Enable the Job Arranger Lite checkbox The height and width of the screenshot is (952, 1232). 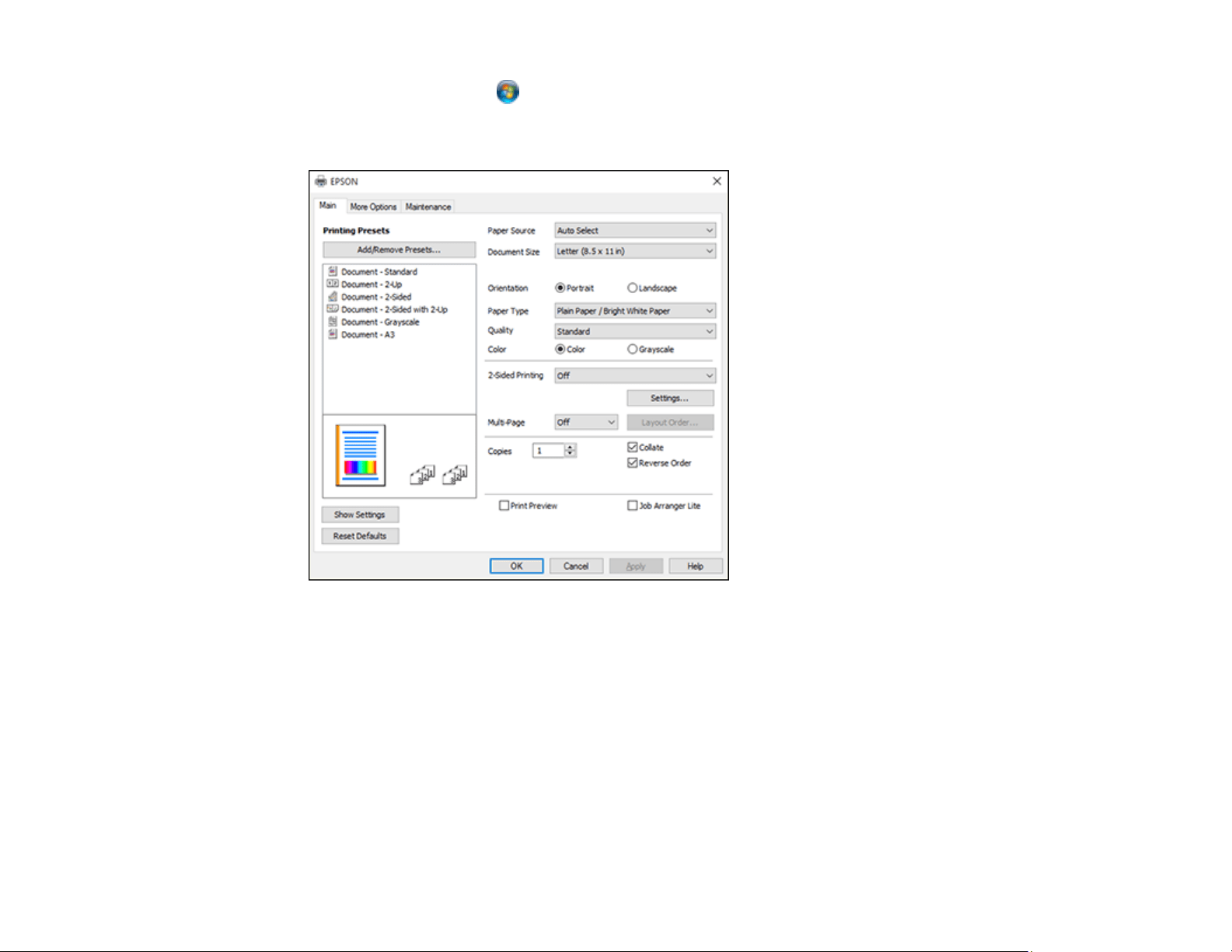(x=633, y=505)
